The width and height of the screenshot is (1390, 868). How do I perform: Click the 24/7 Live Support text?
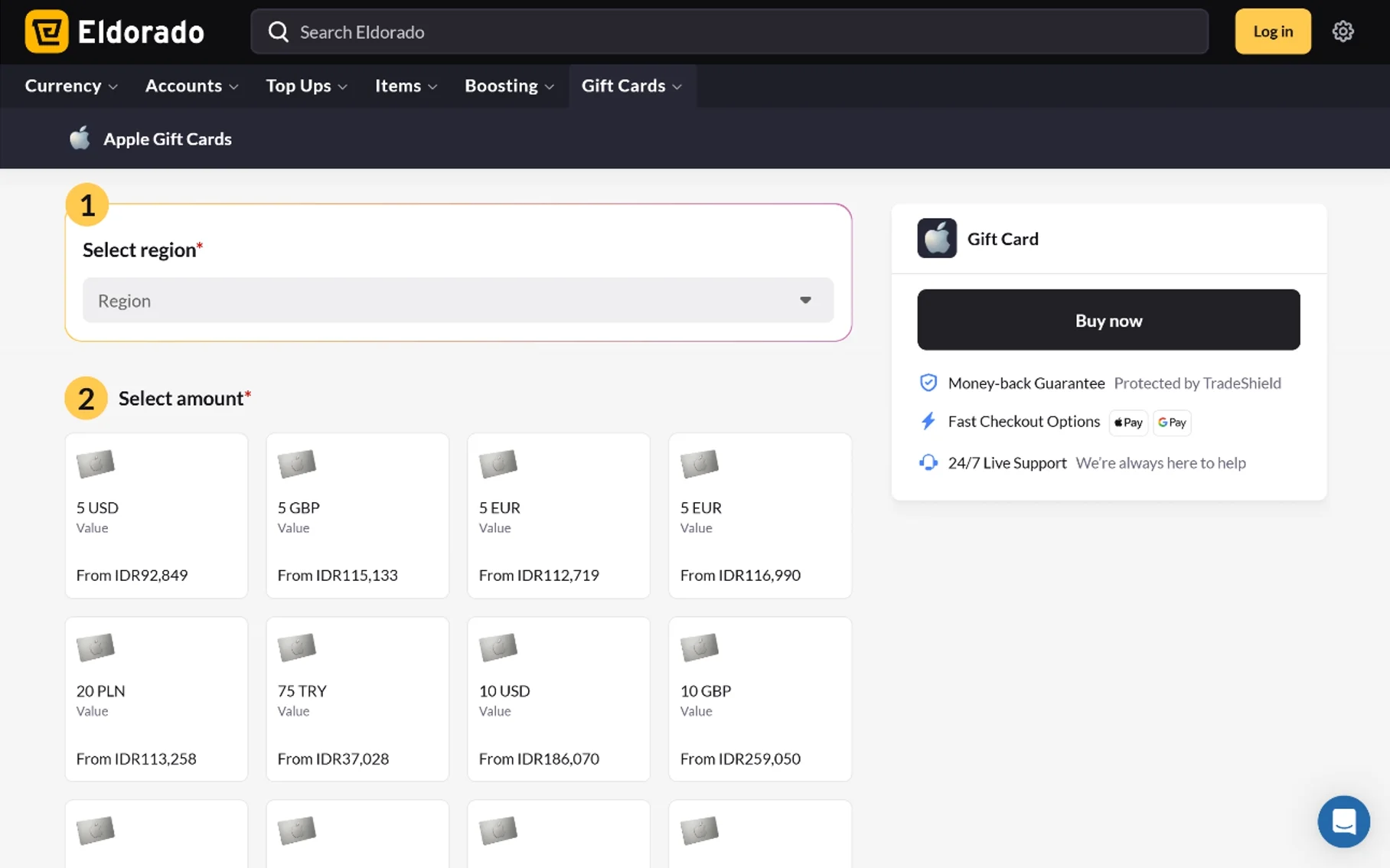pos(1007,462)
